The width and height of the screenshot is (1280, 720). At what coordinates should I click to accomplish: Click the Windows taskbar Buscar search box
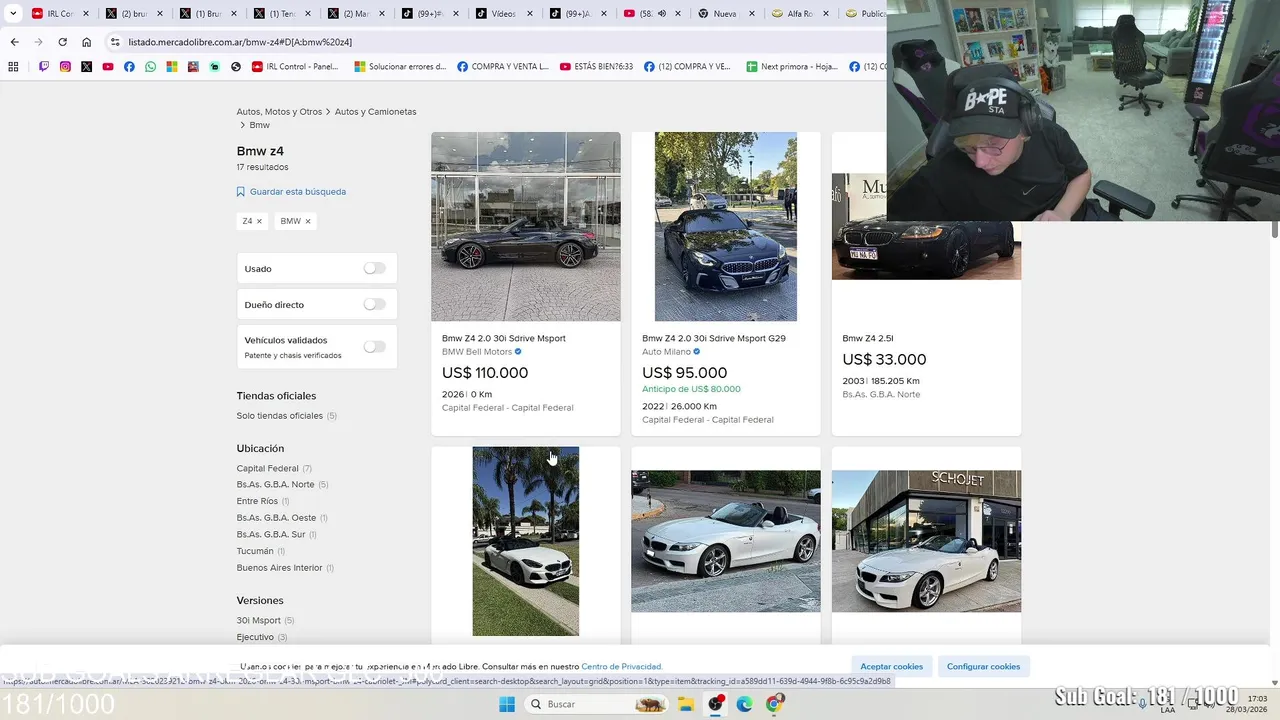596,704
